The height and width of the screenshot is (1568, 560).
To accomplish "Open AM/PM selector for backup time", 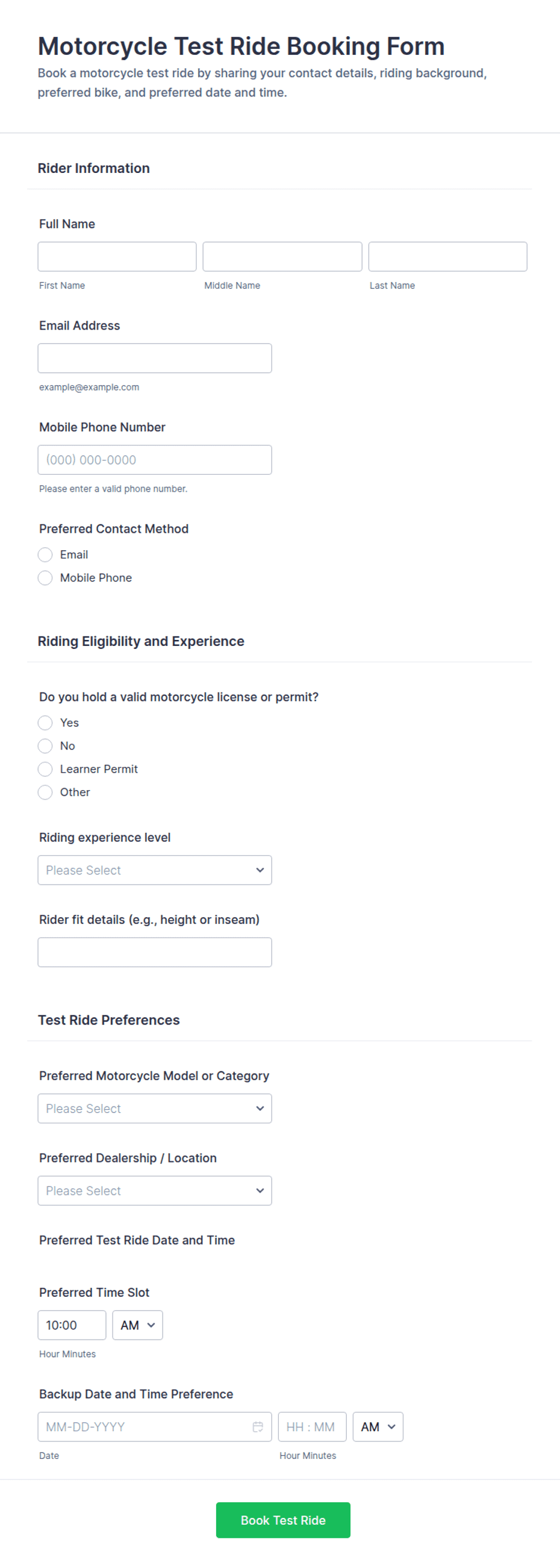I will pyautogui.click(x=378, y=1426).
